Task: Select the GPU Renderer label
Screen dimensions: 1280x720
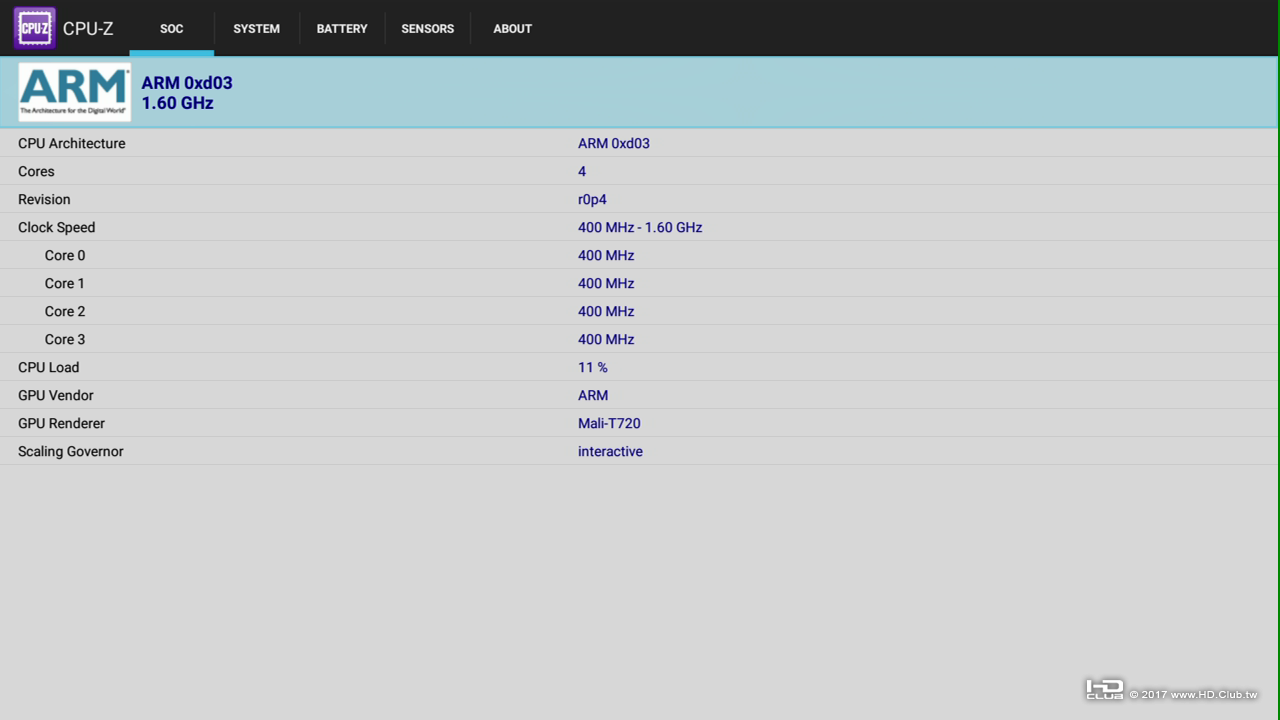Action: (61, 423)
